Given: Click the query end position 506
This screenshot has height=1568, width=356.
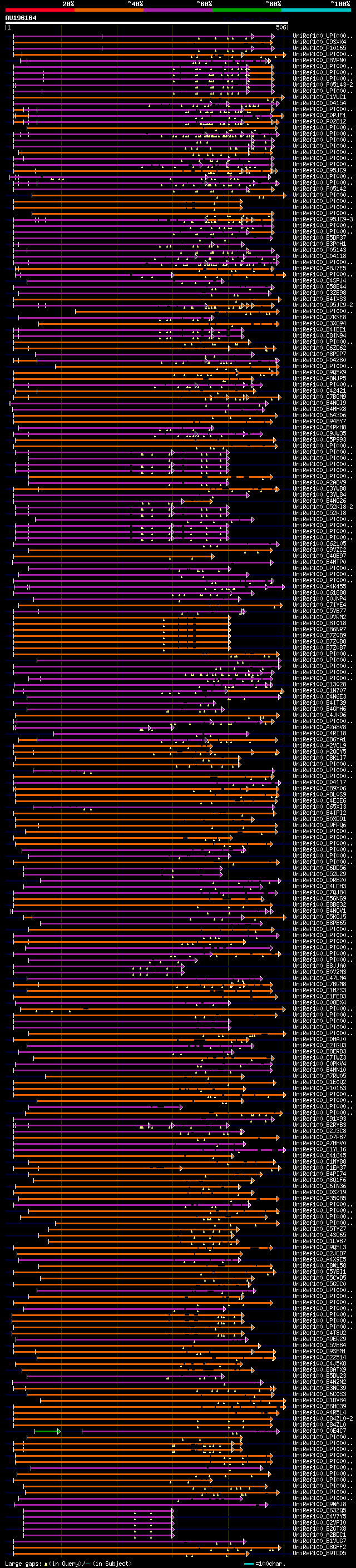Looking at the screenshot, I should coord(281,27).
